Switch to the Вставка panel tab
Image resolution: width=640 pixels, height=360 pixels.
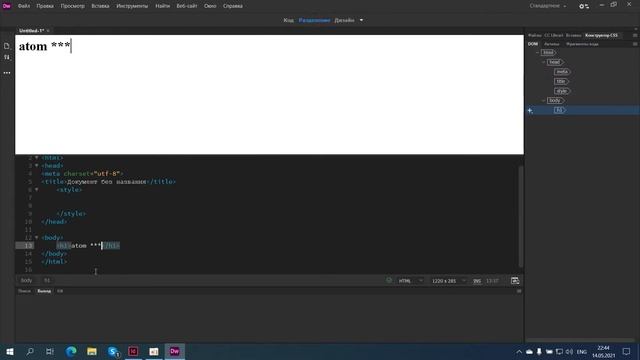tap(573, 36)
